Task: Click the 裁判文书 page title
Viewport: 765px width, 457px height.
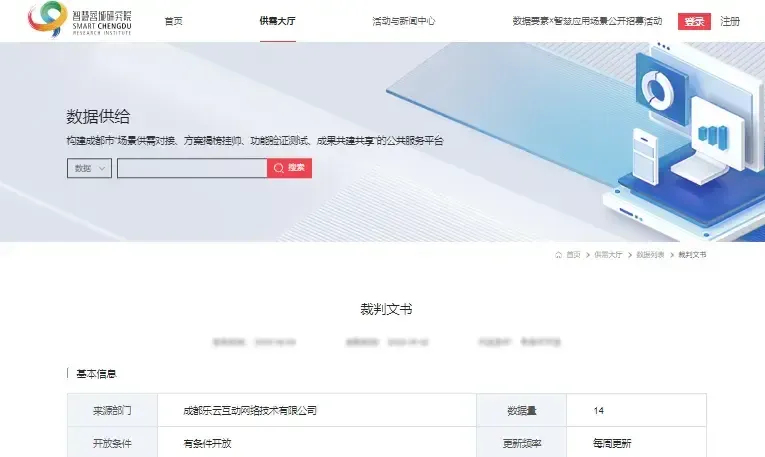Action: [386, 309]
